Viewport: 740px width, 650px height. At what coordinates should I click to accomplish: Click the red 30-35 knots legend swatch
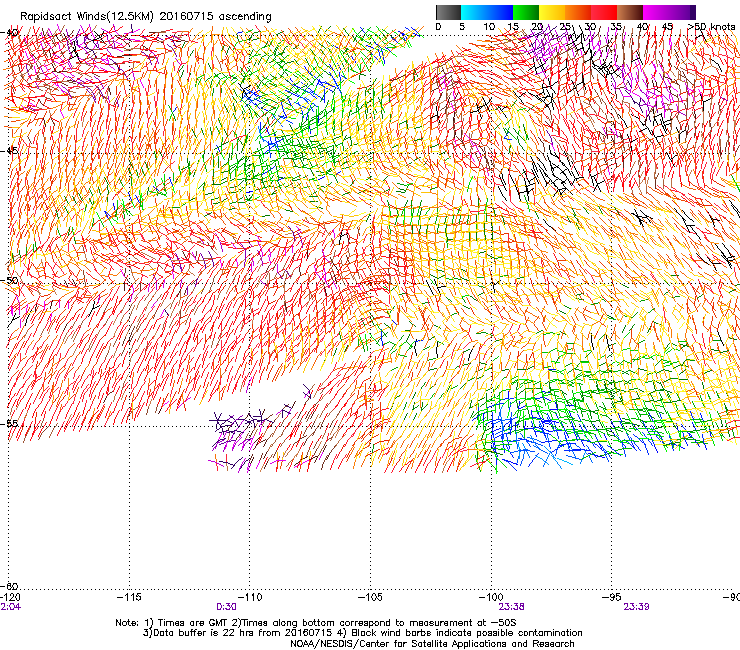[x=604, y=12]
